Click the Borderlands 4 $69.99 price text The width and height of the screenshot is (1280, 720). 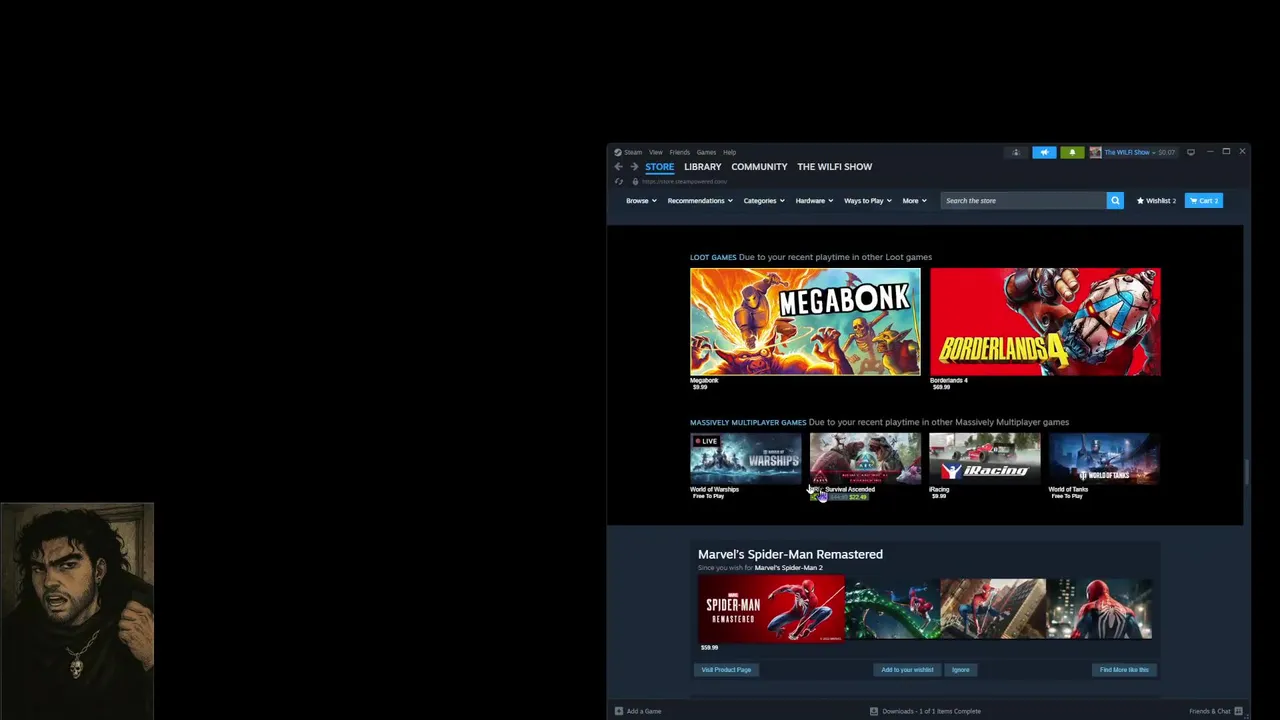940,387
